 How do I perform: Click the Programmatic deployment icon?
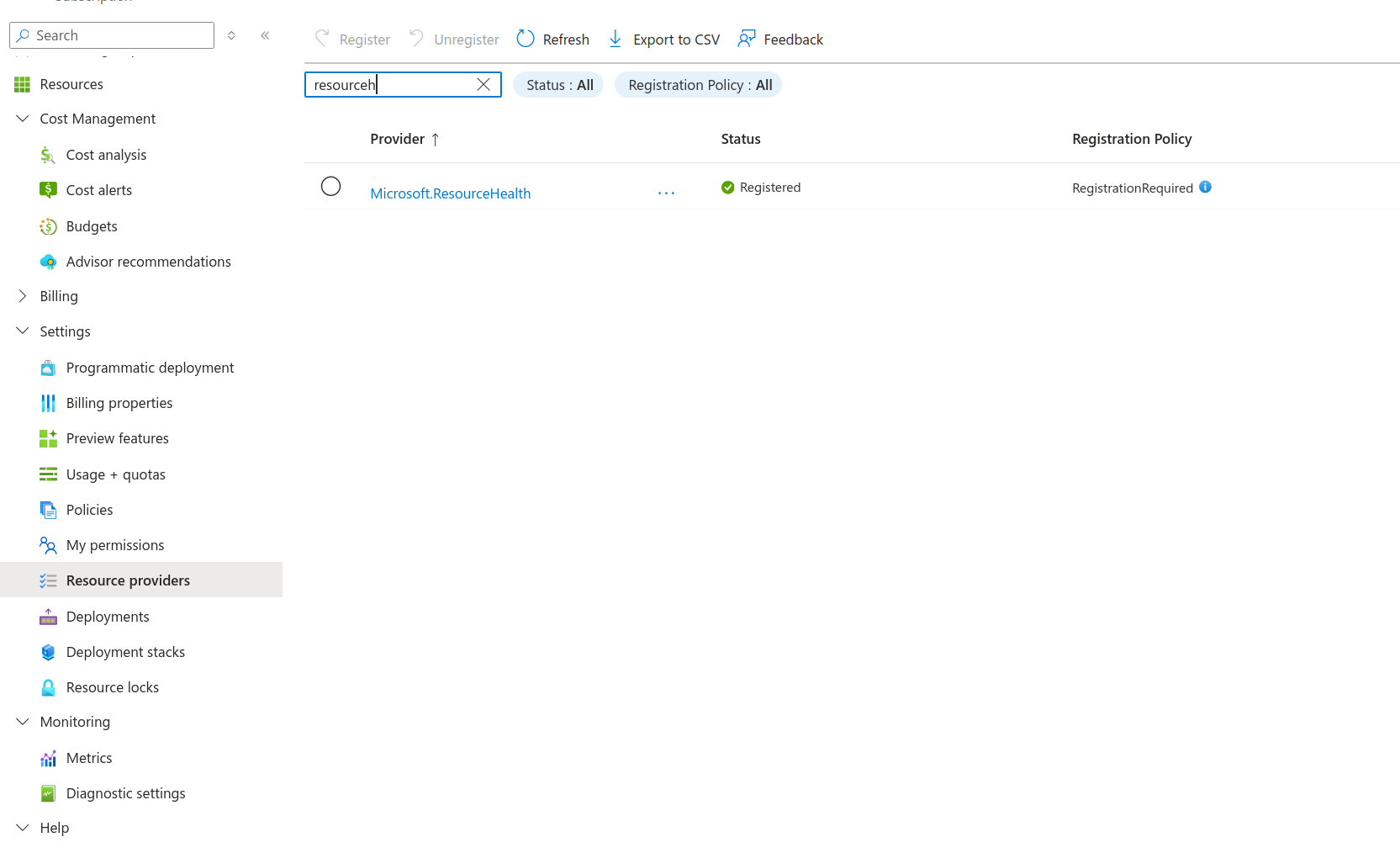pyautogui.click(x=48, y=368)
